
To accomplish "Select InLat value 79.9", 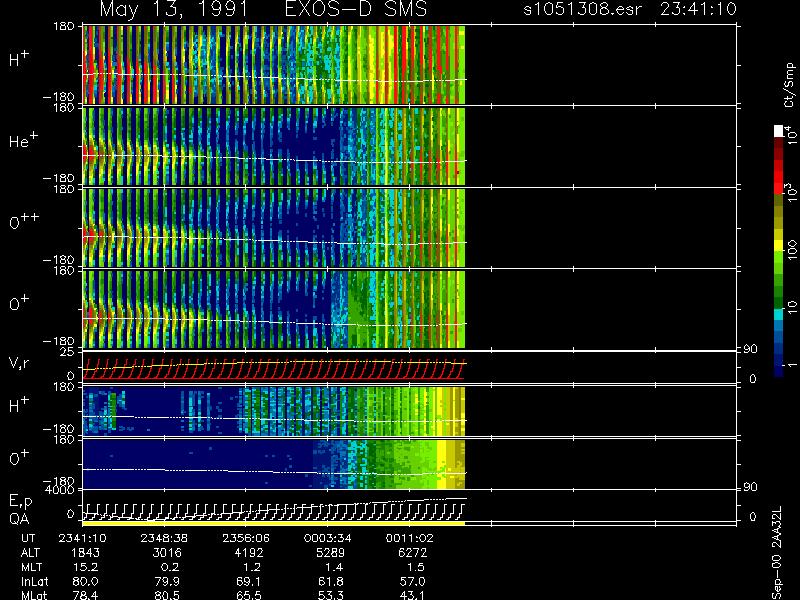I will click(x=167, y=581).
